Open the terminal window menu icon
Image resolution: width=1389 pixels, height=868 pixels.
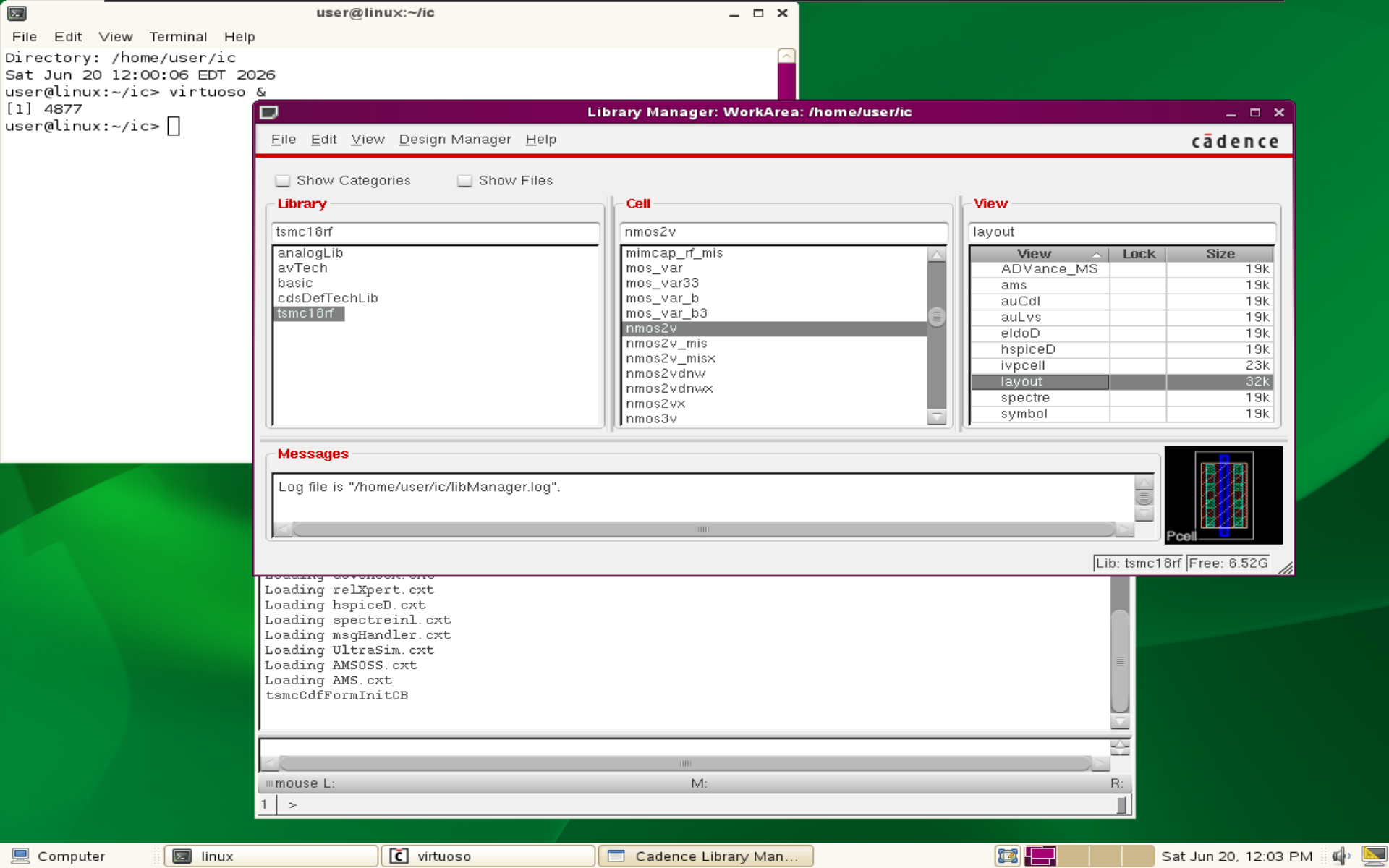point(17,13)
